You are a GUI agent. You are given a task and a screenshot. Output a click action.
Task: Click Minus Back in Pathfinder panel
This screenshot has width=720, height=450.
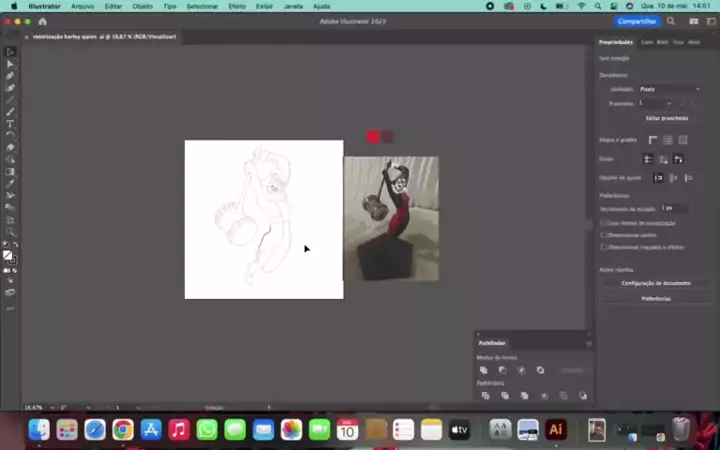coord(583,395)
